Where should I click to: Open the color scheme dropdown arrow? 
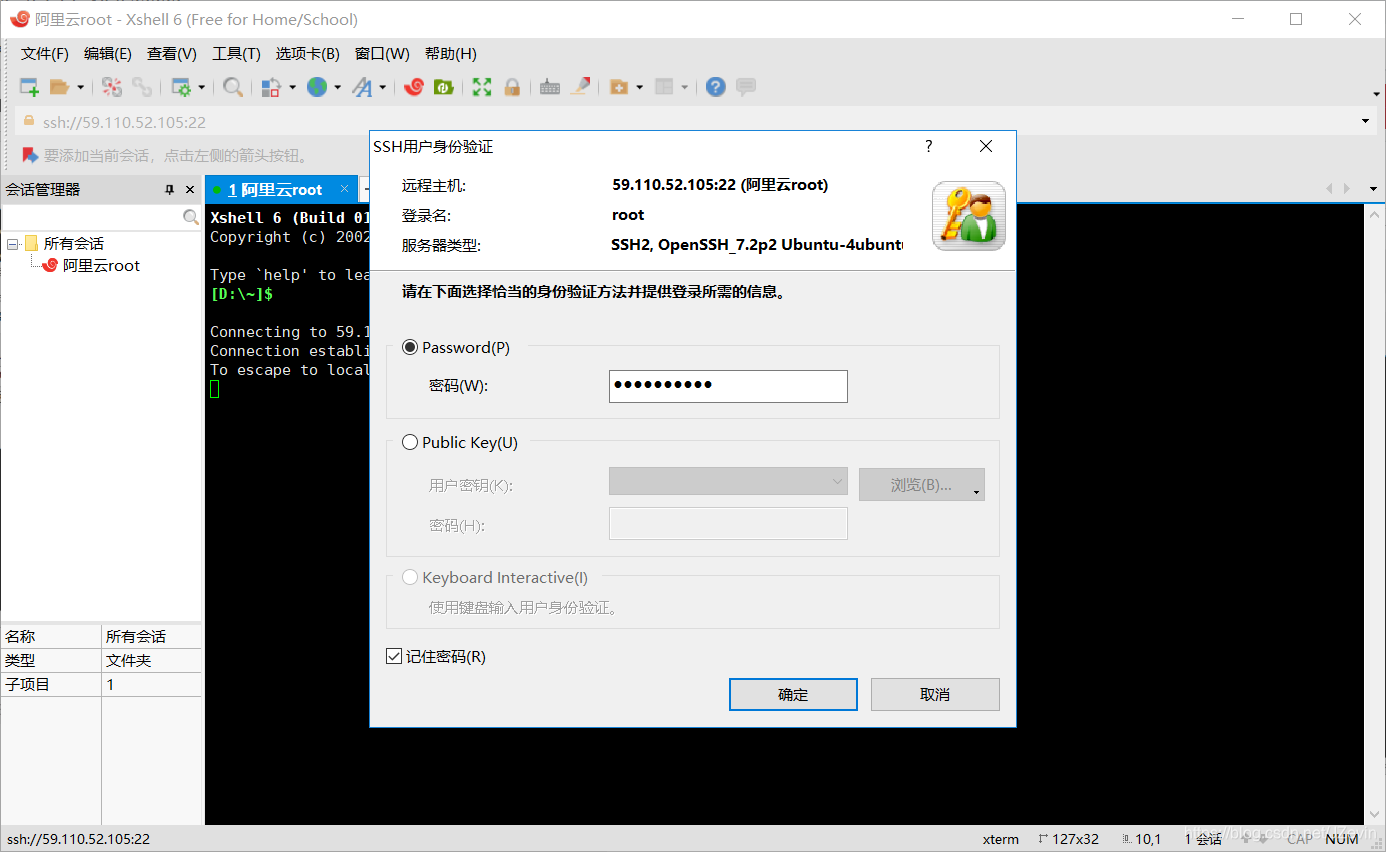click(x=292, y=88)
